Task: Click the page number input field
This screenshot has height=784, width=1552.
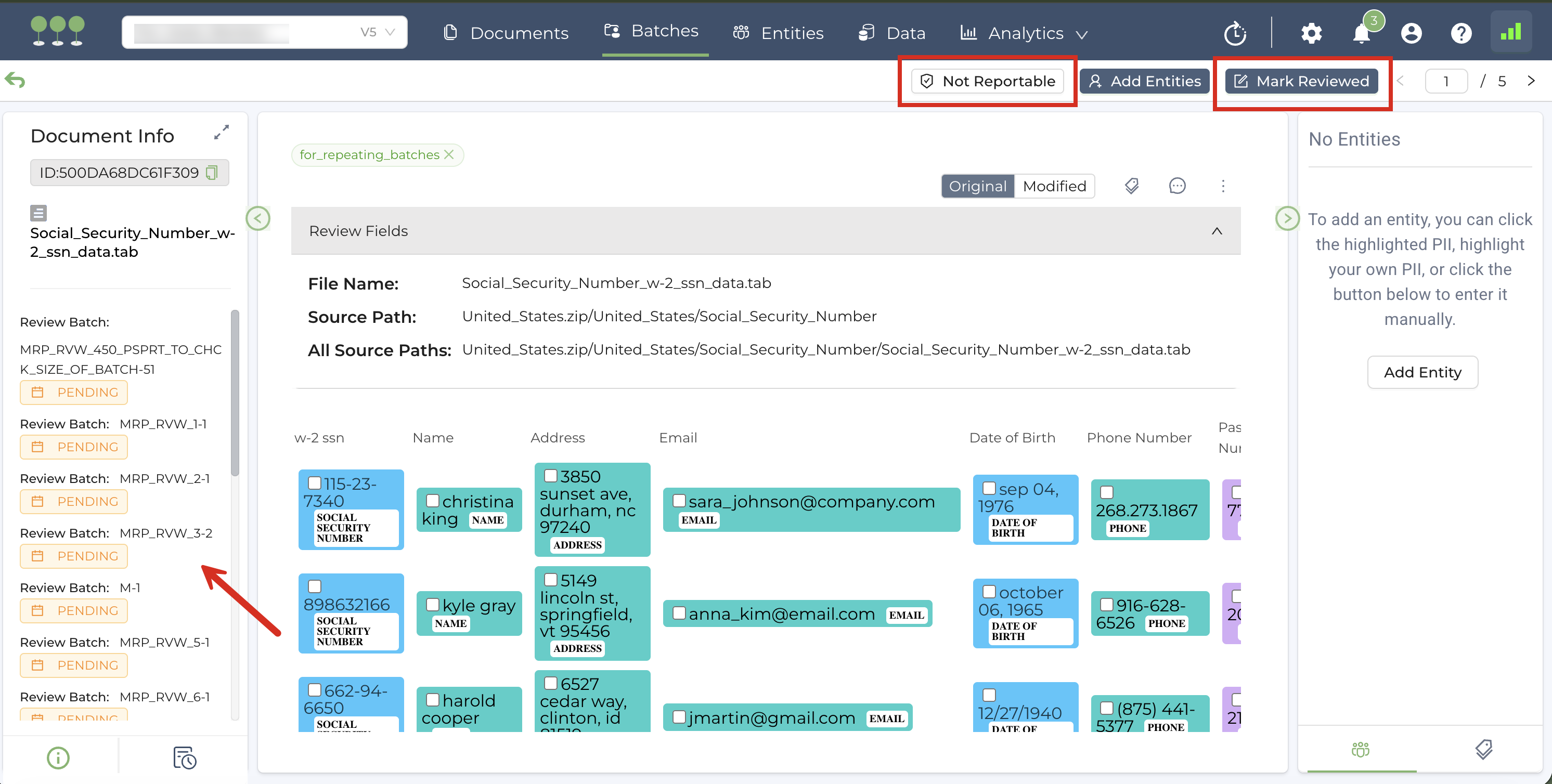Action: point(1445,81)
